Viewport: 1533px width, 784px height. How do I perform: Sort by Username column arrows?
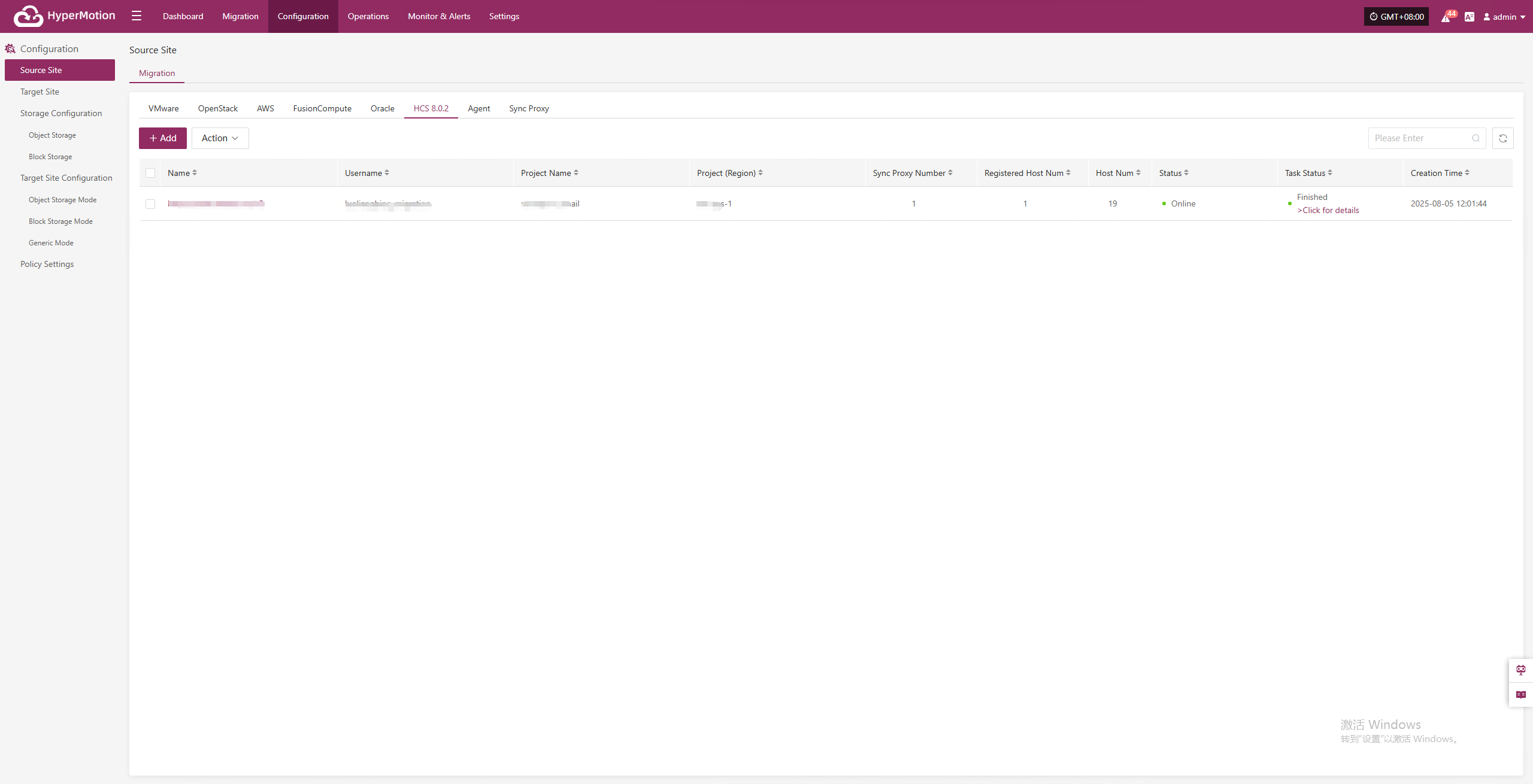pyautogui.click(x=387, y=173)
